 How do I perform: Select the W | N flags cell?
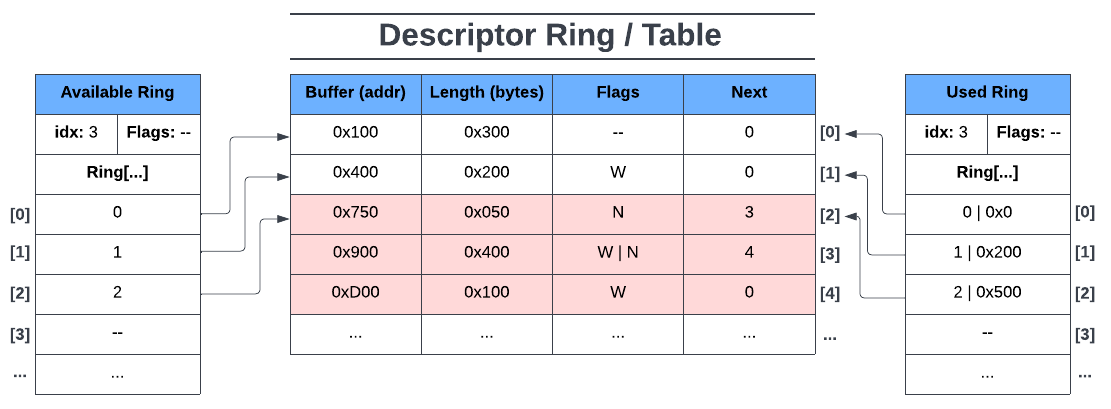pos(618,253)
